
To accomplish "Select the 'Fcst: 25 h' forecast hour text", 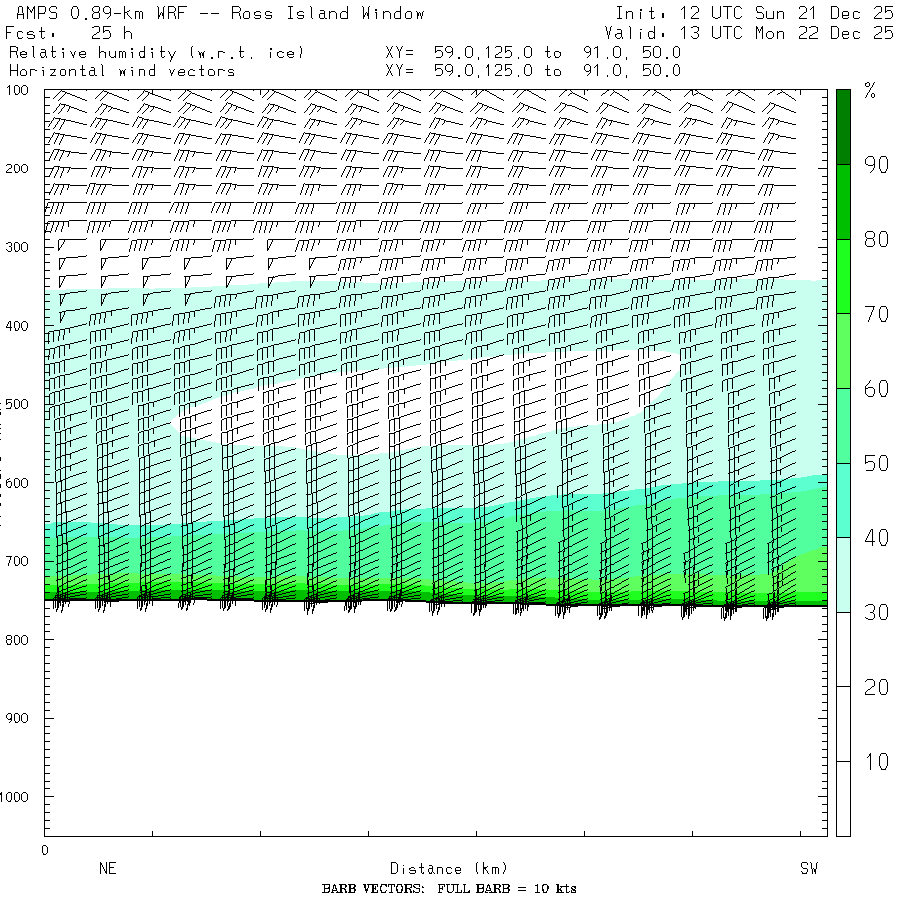I will pos(69,33).
